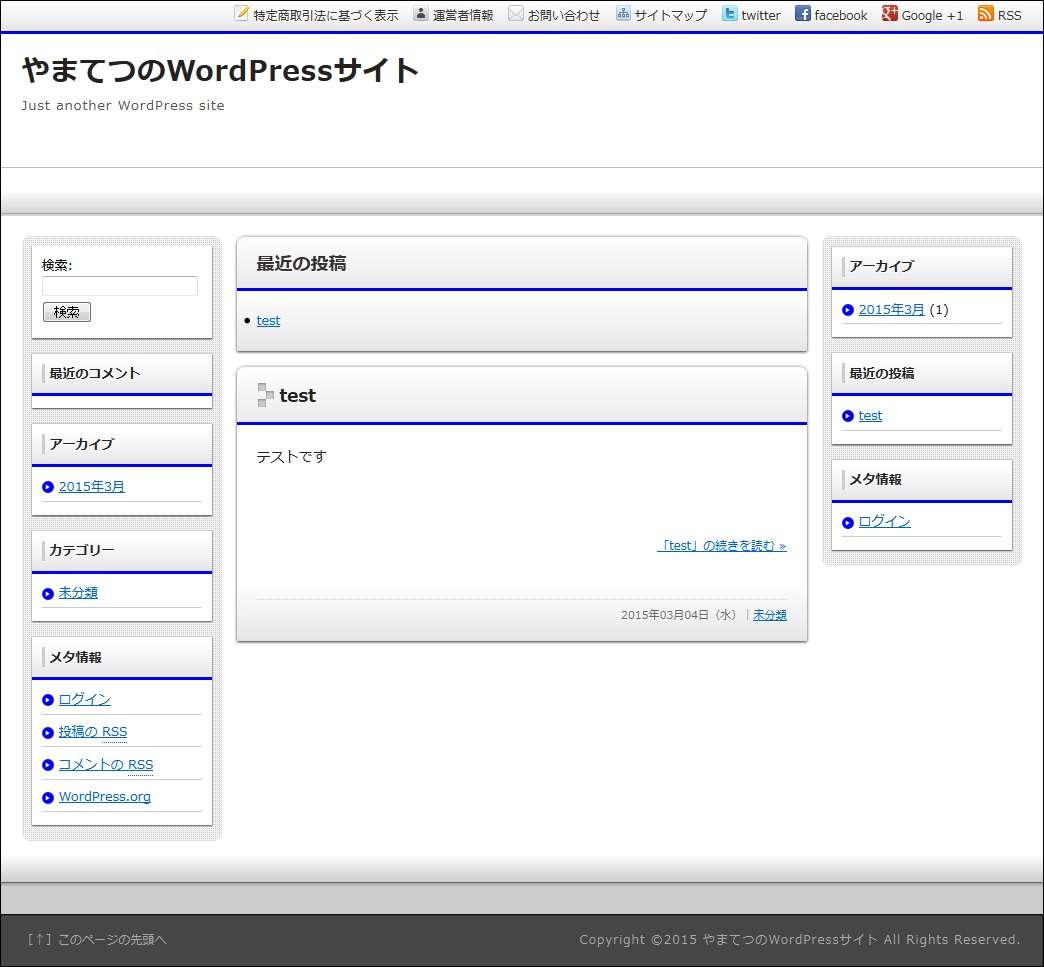This screenshot has height=967, width=1044.
Task: Click bullet icon beside left ログイン
Action: [x=48, y=700]
